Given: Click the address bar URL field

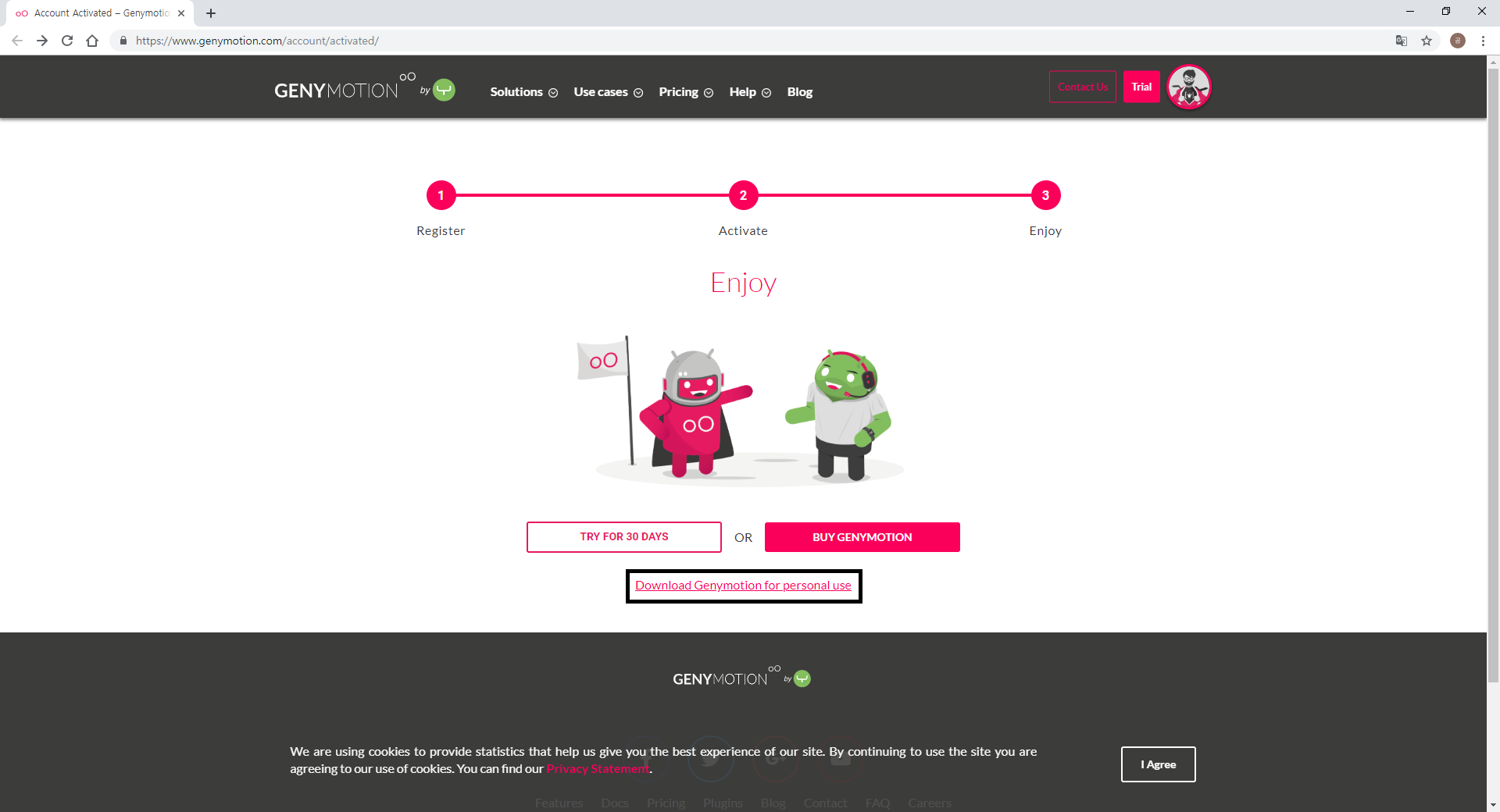Looking at the screenshot, I should point(750,41).
